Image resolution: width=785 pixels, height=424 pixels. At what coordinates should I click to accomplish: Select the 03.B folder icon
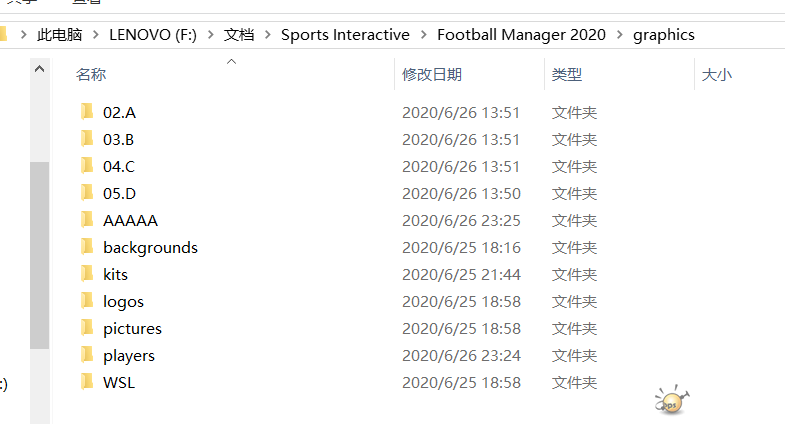87,138
